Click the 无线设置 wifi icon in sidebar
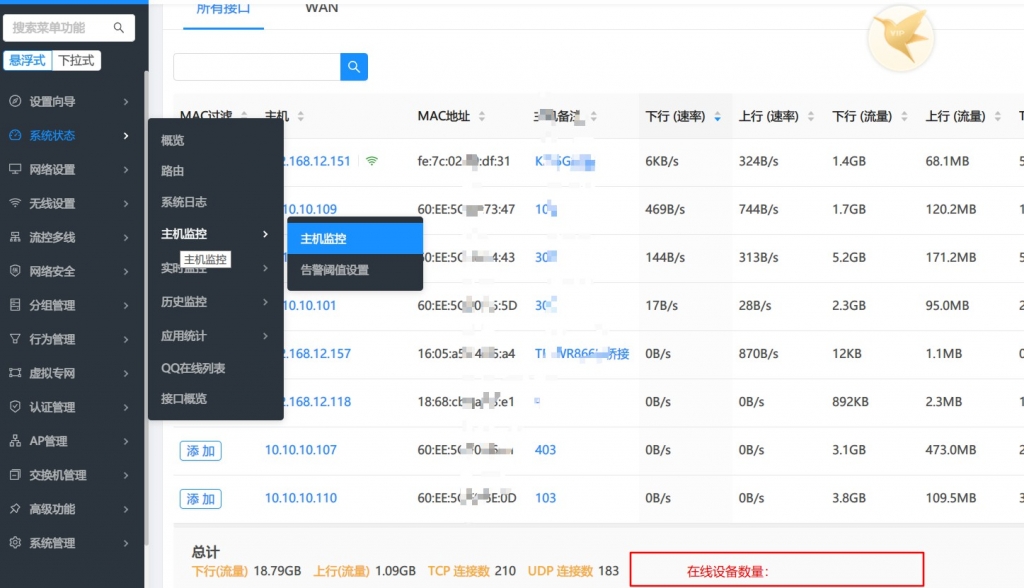This screenshot has height=588, width=1024. (14, 203)
